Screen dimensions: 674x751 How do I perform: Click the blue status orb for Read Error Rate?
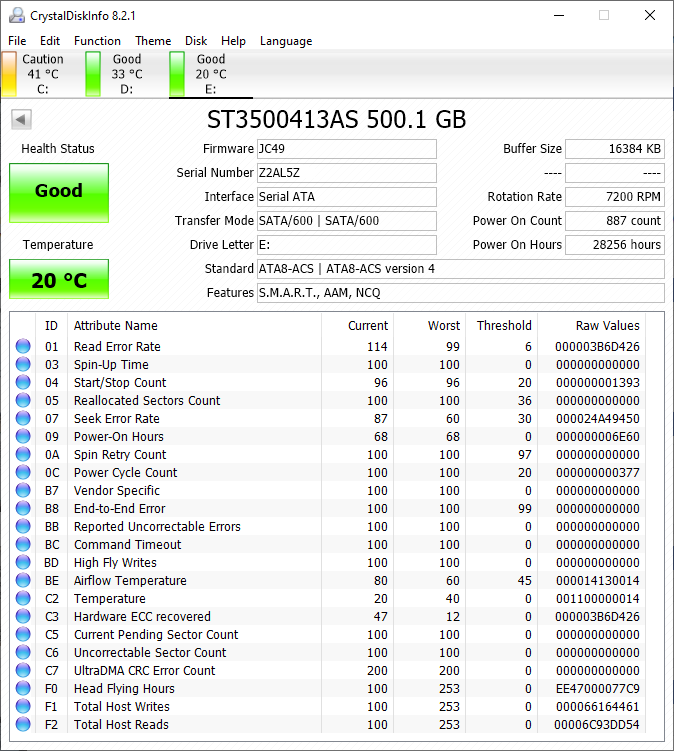coord(23,347)
